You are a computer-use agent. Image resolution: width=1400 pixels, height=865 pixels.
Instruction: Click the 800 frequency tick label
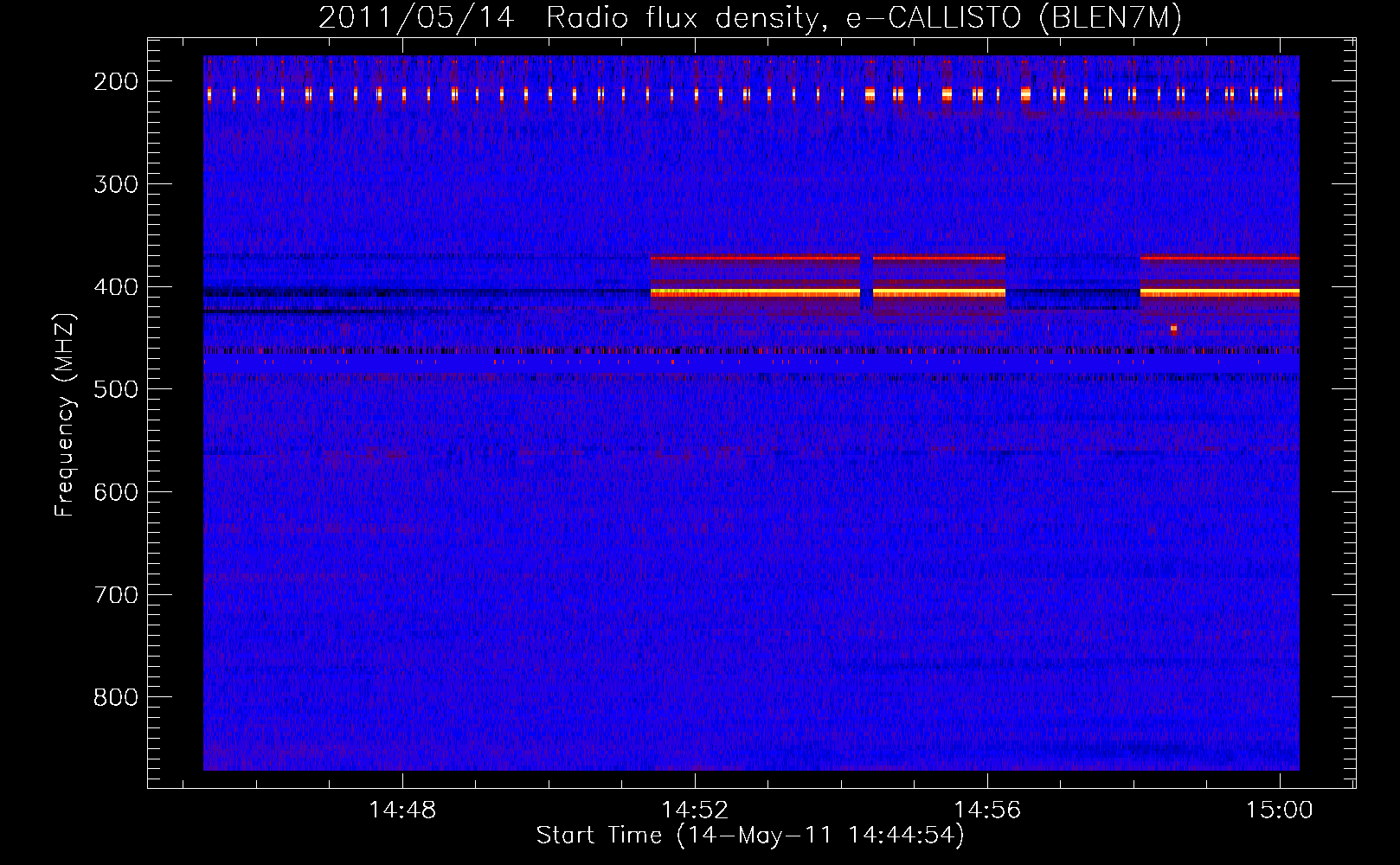click(116, 697)
